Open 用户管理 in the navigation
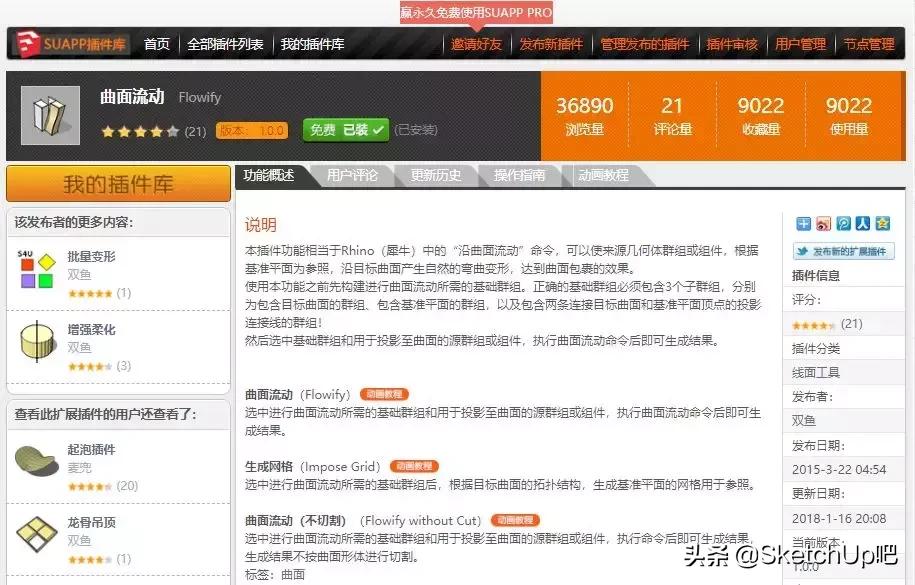 (800, 44)
